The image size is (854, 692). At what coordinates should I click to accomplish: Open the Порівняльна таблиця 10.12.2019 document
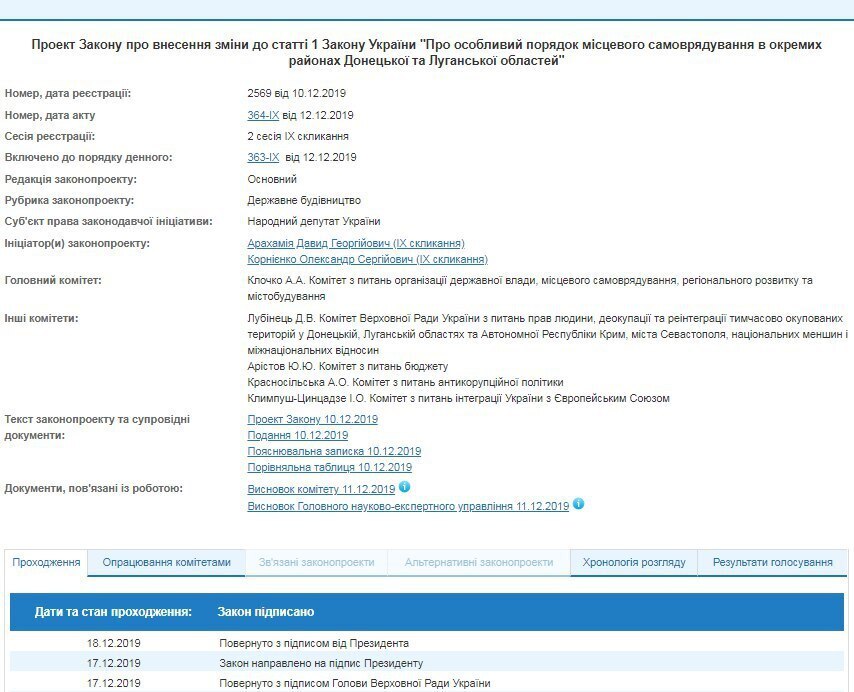tap(329, 467)
